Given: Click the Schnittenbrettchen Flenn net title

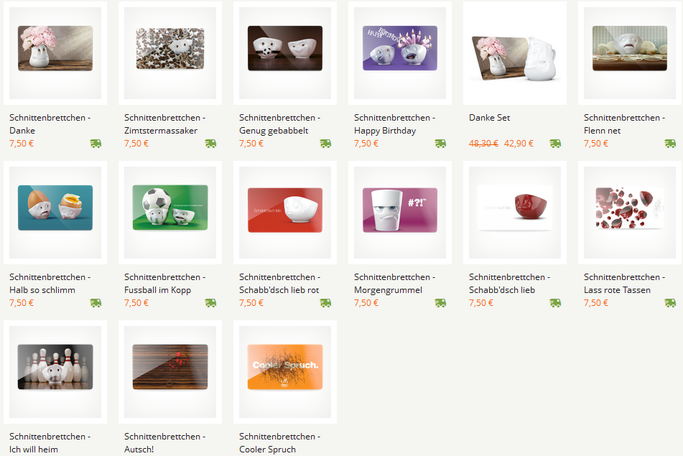Looking at the screenshot, I should click(624, 124).
